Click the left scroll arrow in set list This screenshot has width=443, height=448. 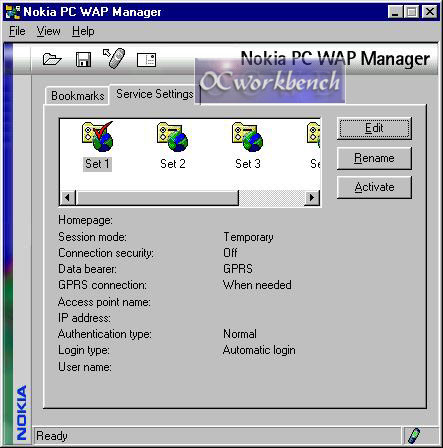68,197
